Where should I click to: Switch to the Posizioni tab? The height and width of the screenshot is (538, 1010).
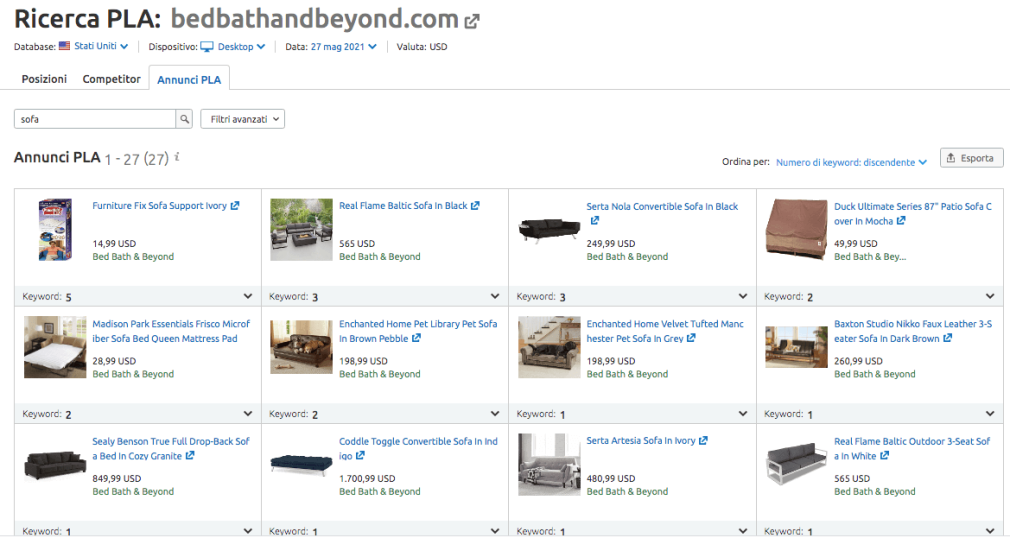coord(44,79)
